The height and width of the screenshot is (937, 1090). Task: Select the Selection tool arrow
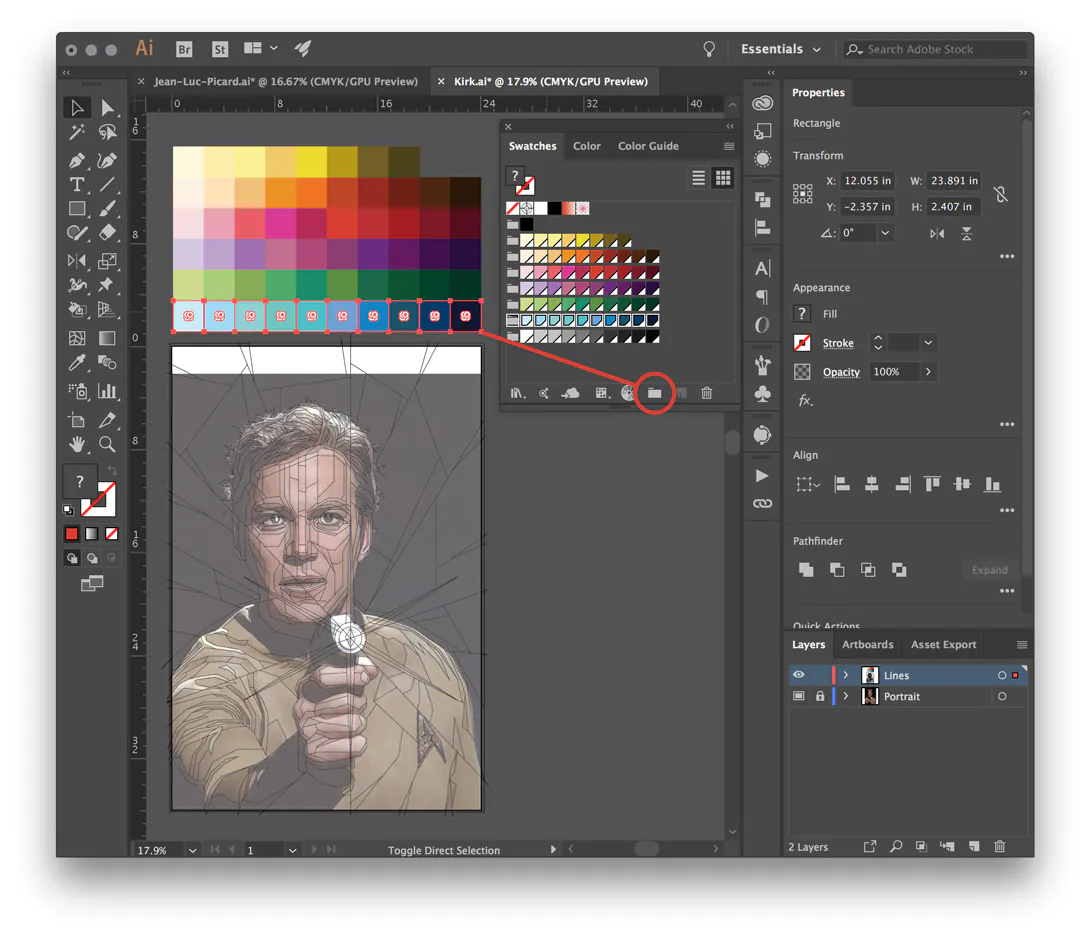coord(76,108)
